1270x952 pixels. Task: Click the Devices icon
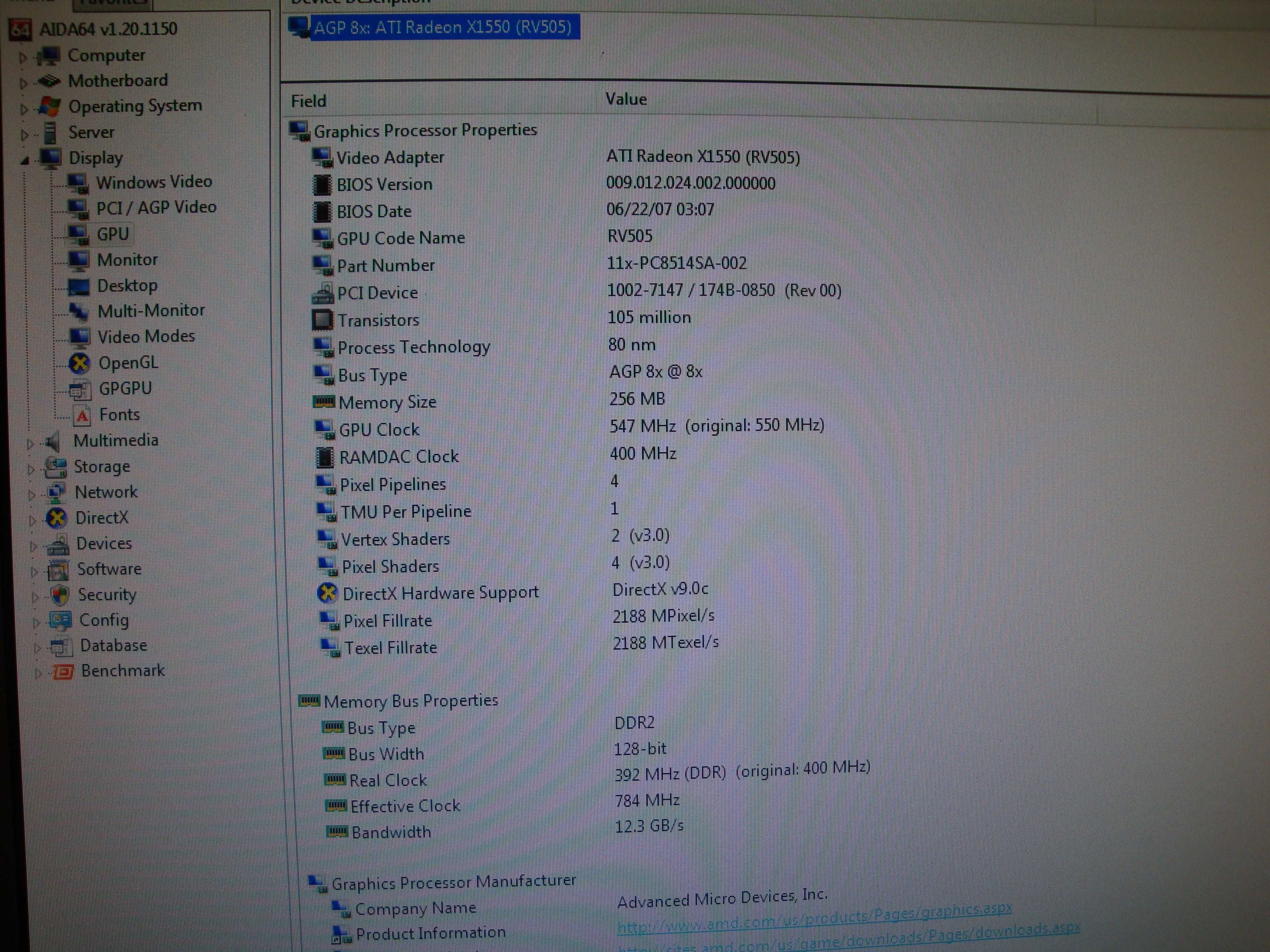click(x=58, y=544)
